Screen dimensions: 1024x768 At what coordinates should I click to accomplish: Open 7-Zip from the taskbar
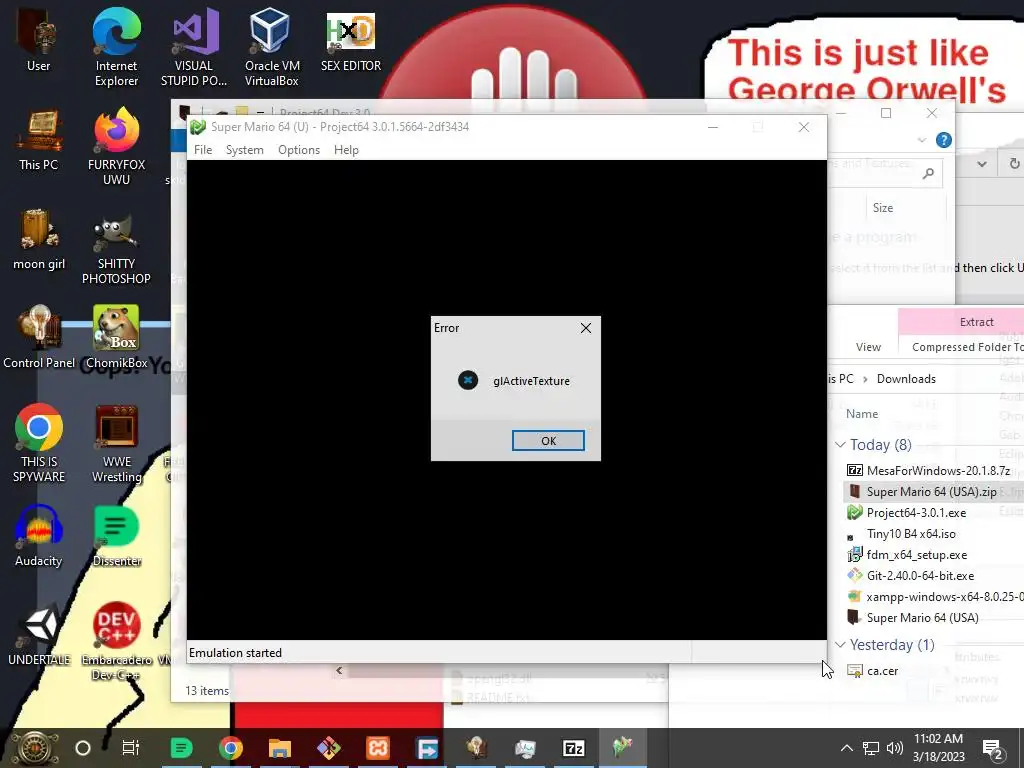573,748
